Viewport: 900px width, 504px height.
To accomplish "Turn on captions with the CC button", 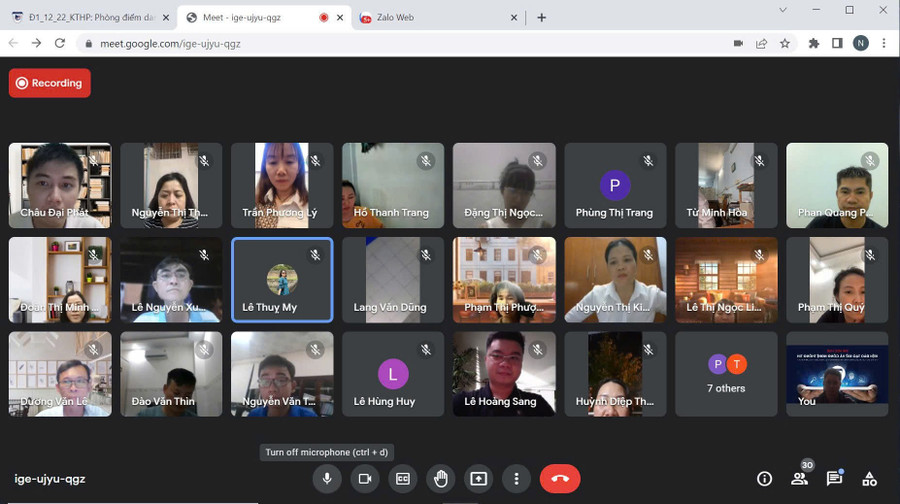I will pos(403,479).
